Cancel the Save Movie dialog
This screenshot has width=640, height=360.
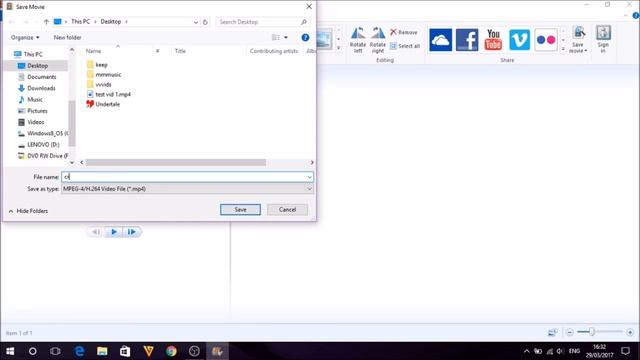coord(287,209)
